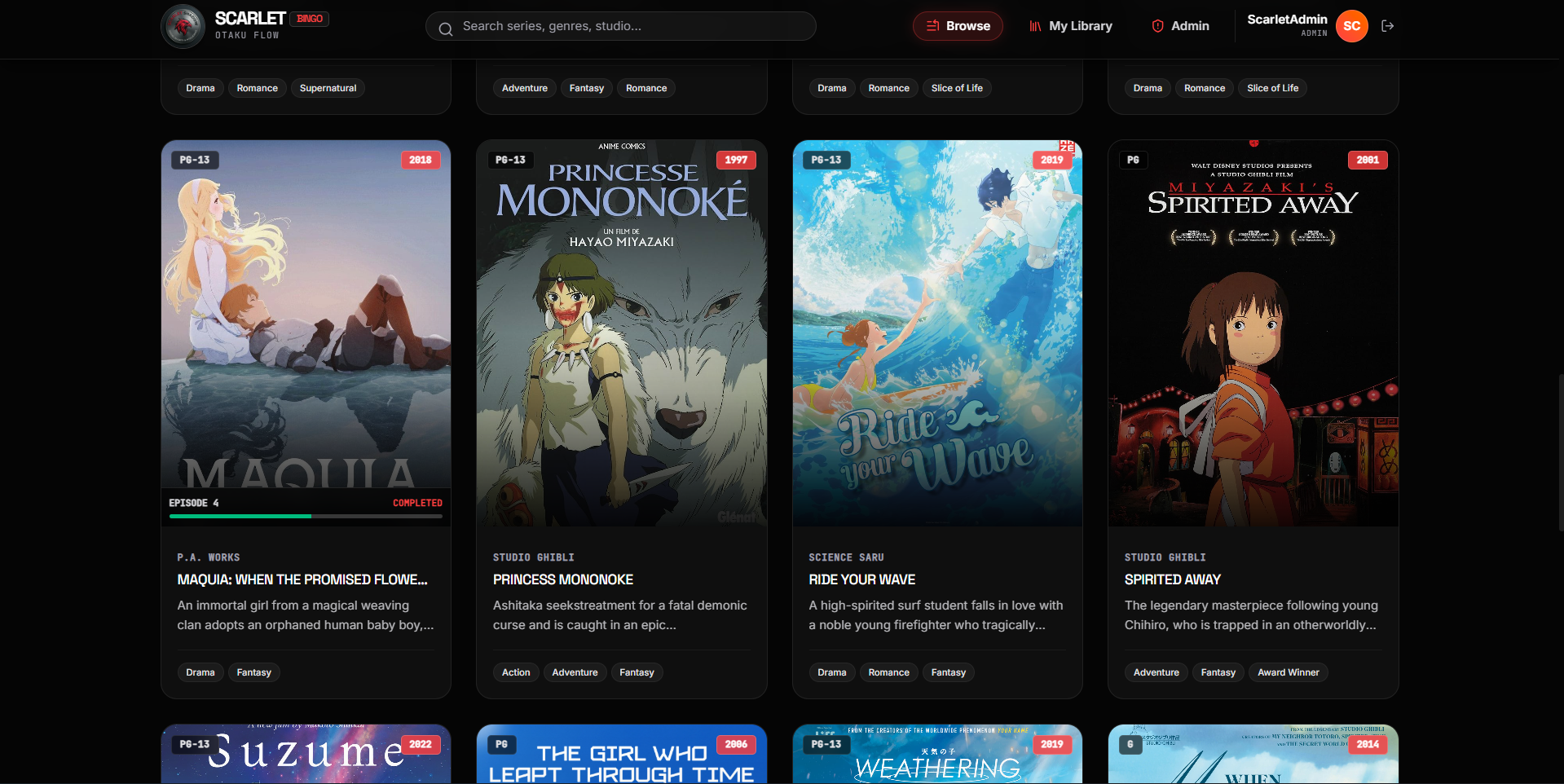Viewport: 1564px width, 784px height.
Task: Click the Scarlet Otaku Flow logo icon
Action: tap(183, 26)
